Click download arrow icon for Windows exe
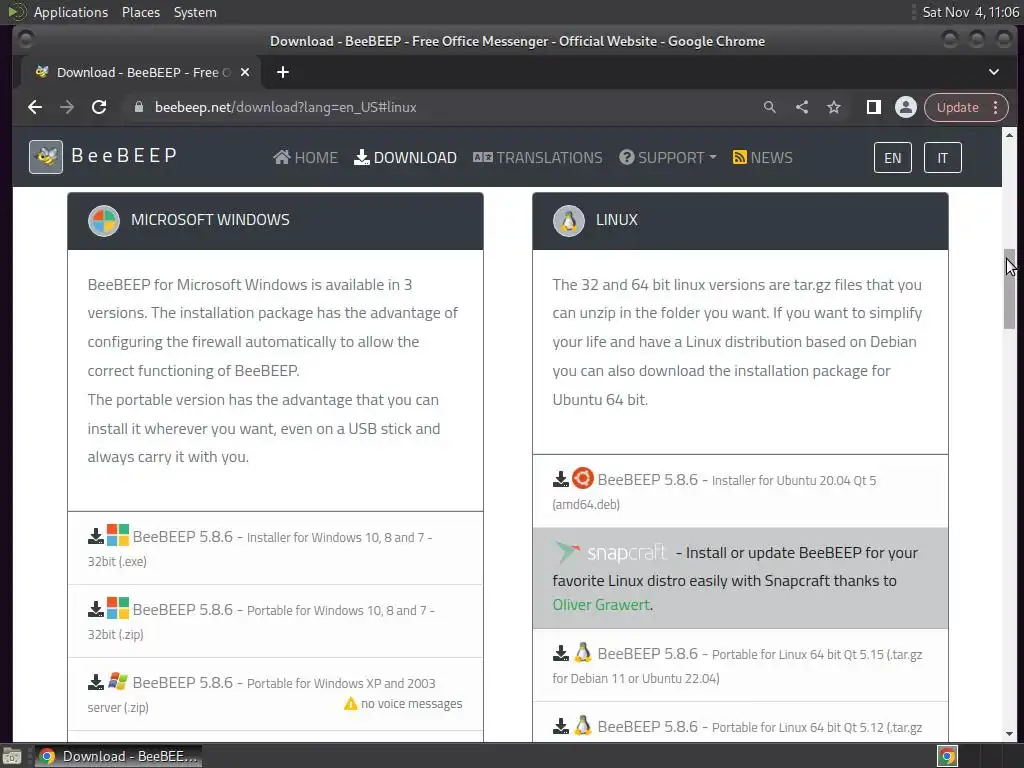The image size is (1024, 768). 95,536
